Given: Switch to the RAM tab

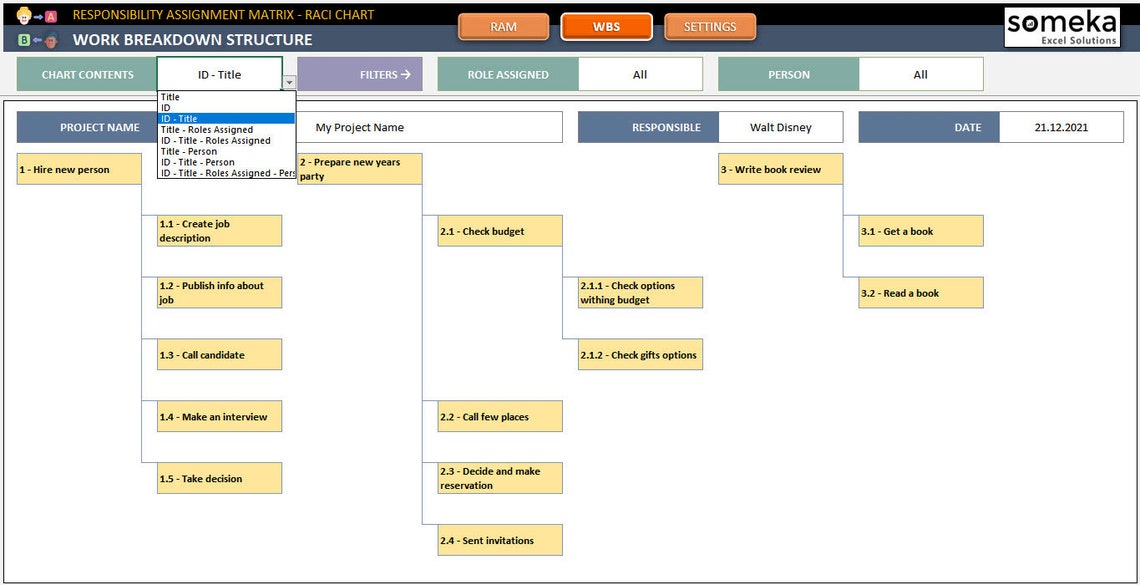Looking at the screenshot, I should pos(503,27).
